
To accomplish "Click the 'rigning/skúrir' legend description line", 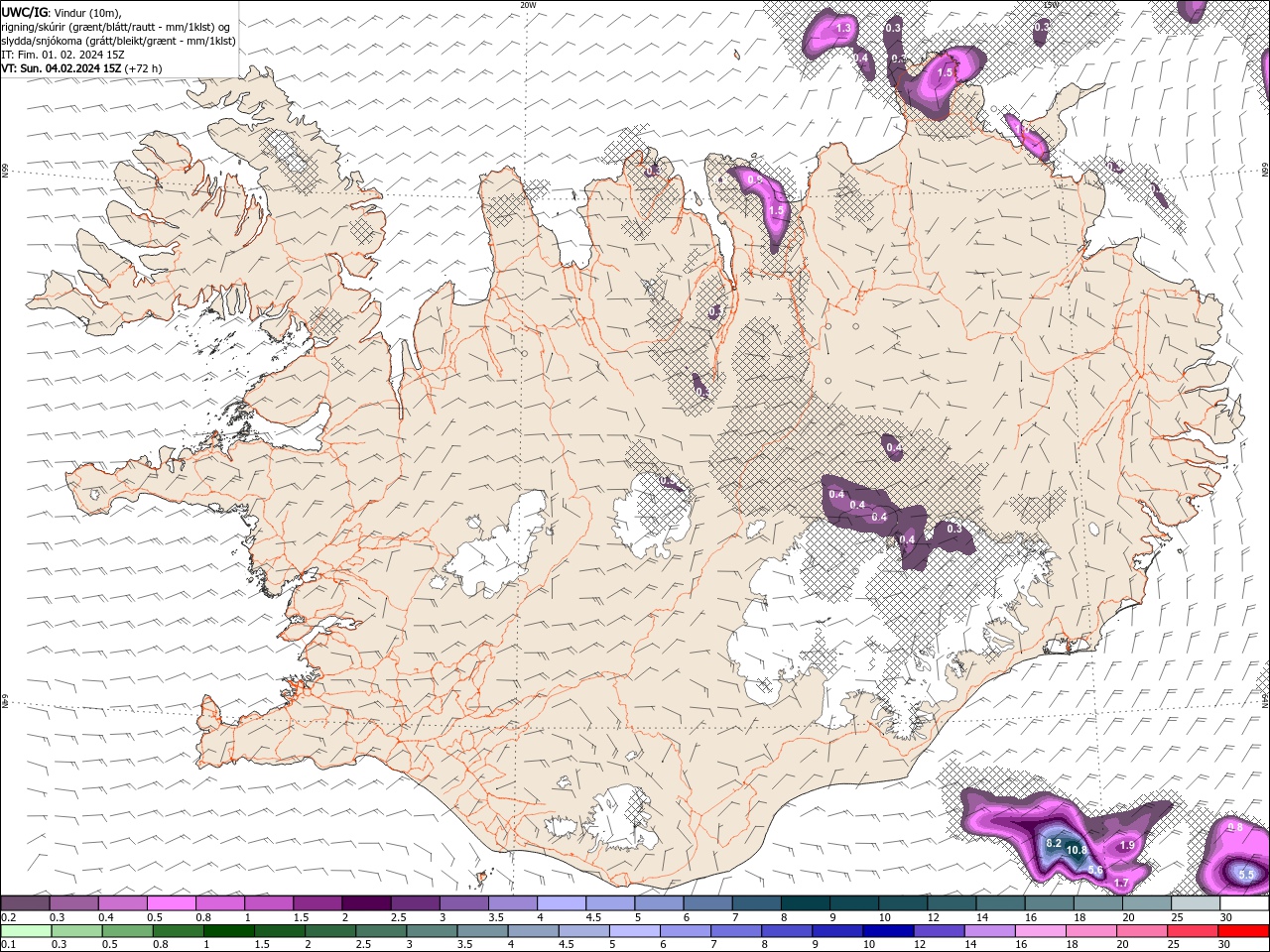I will point(115,26).
